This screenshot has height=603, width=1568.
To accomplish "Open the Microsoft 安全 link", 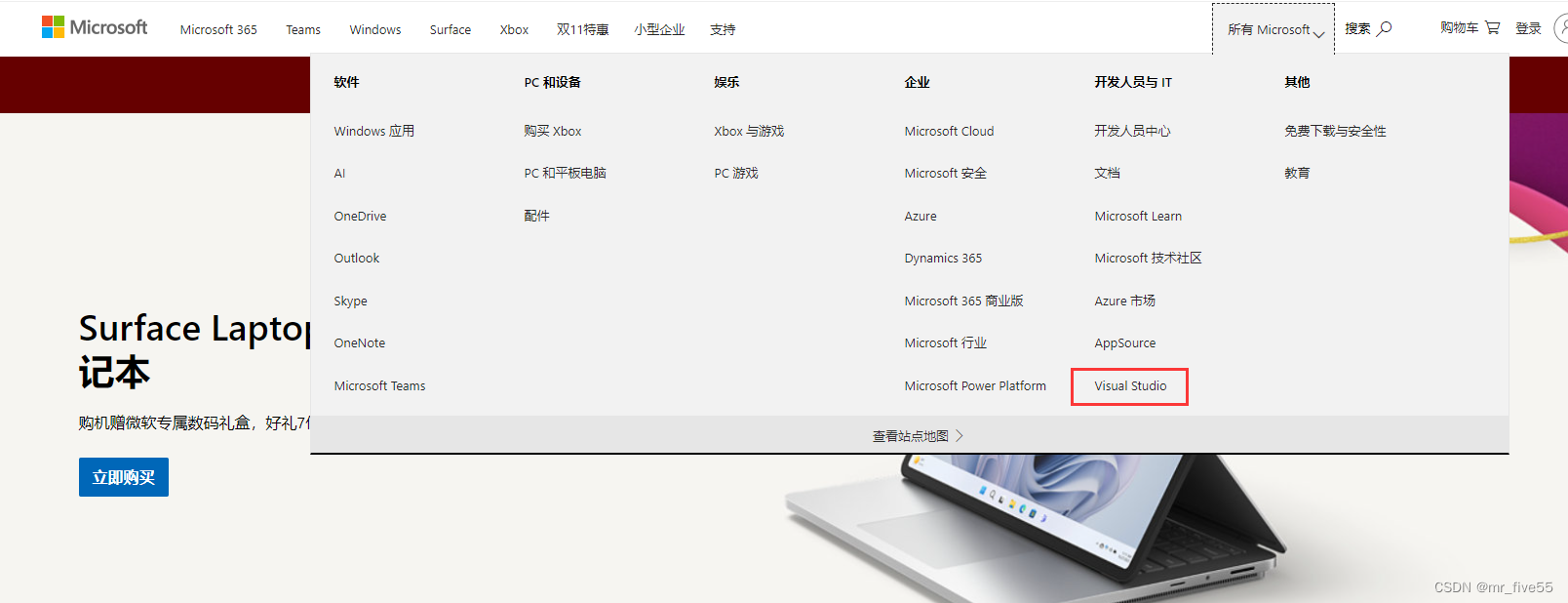I will click(x=945, y=173).
